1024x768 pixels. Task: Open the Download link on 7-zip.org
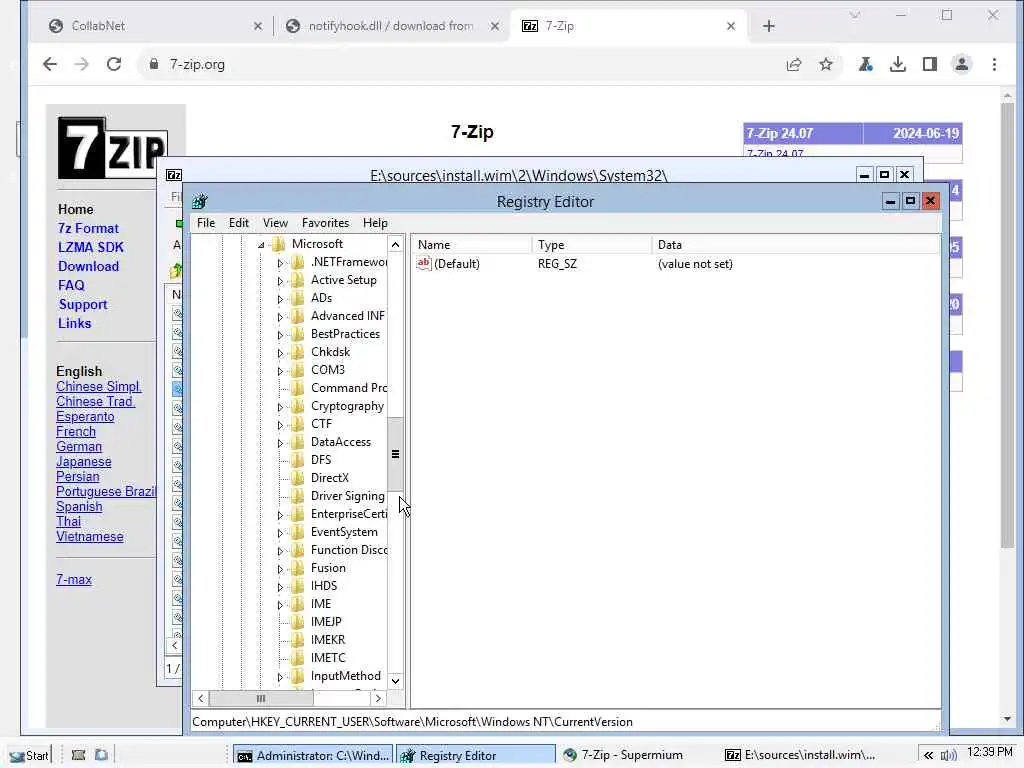[88, 266]
